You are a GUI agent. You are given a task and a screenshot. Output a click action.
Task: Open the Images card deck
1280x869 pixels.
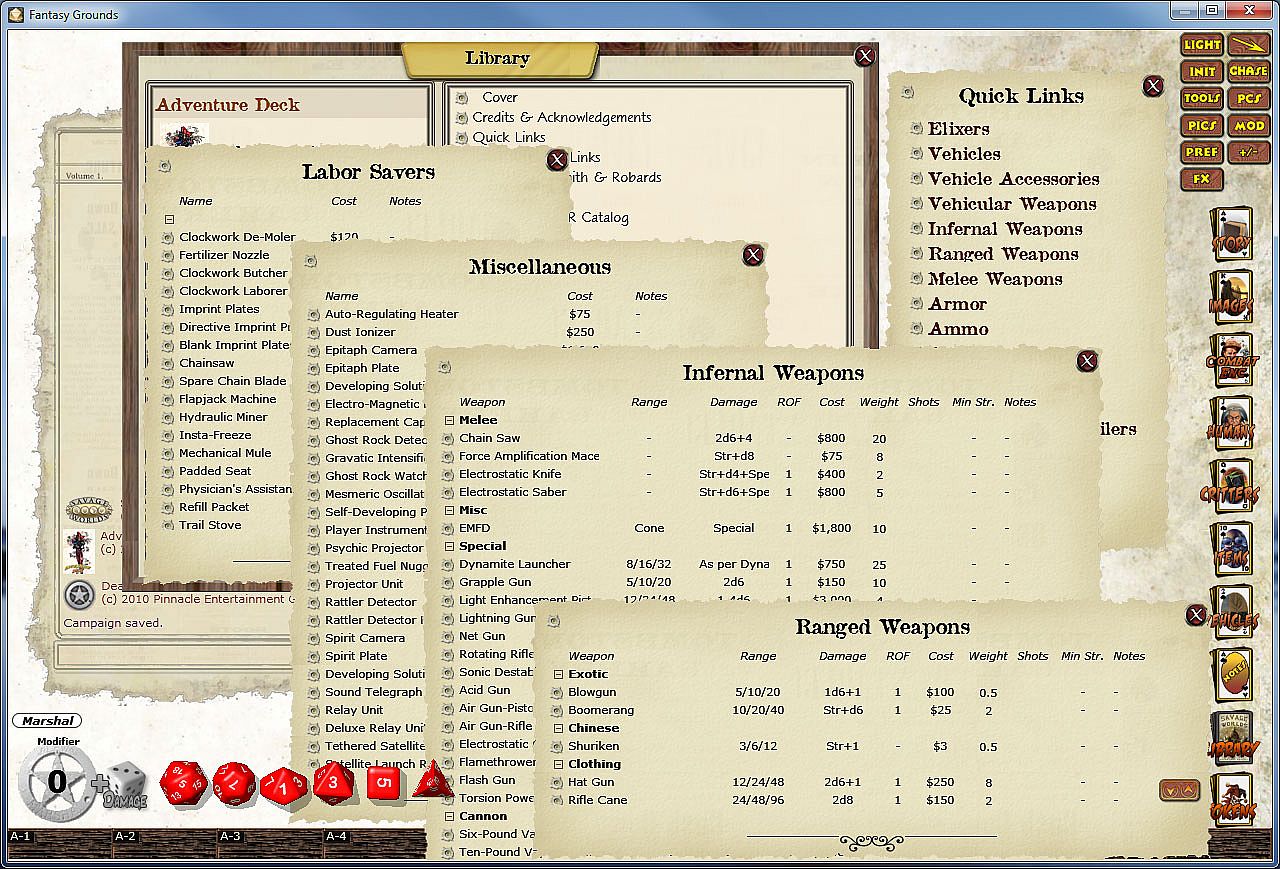(x=1232, y=298)
